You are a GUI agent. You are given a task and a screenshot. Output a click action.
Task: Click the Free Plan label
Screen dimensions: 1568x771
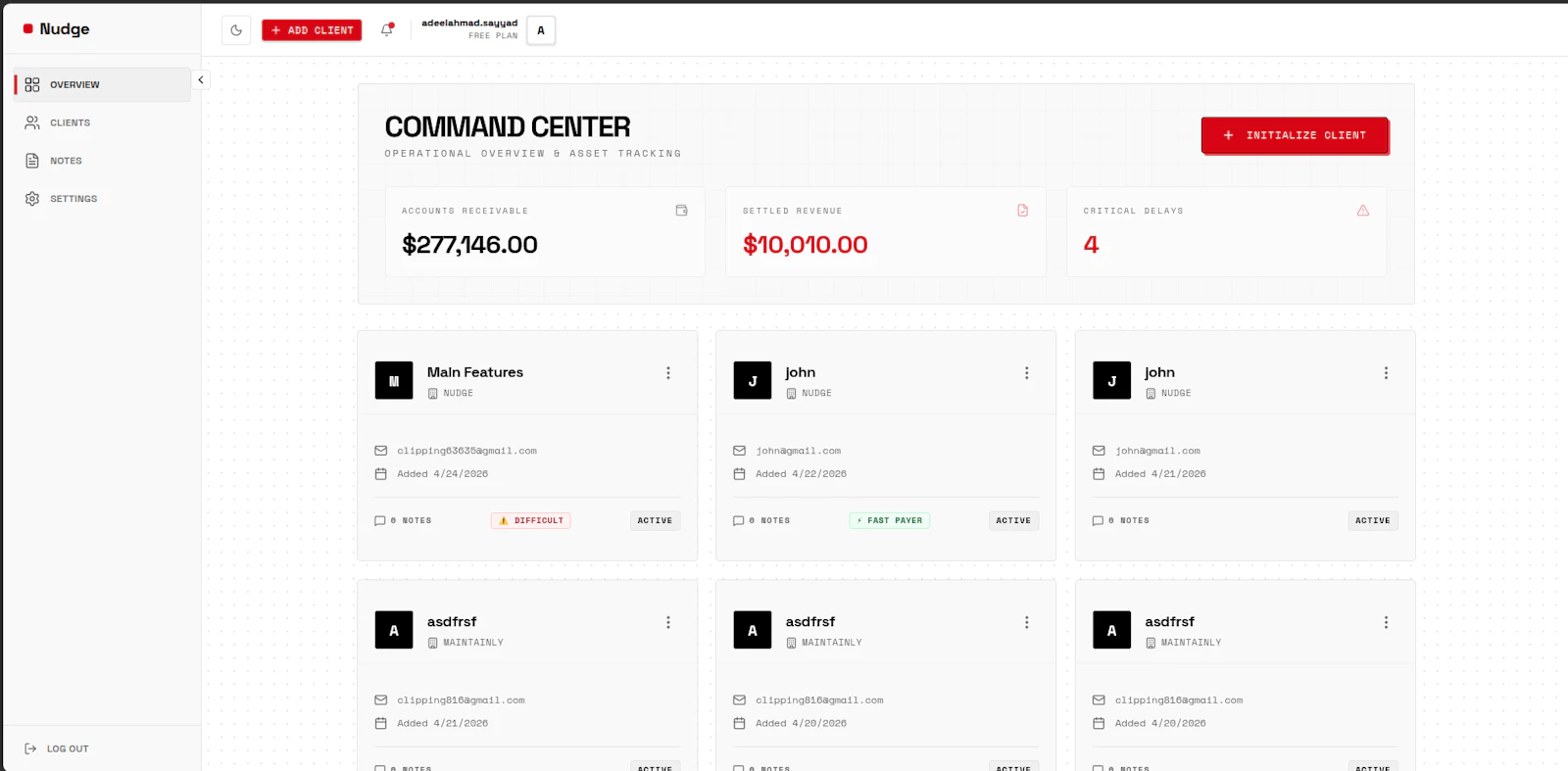coord(493,36)
